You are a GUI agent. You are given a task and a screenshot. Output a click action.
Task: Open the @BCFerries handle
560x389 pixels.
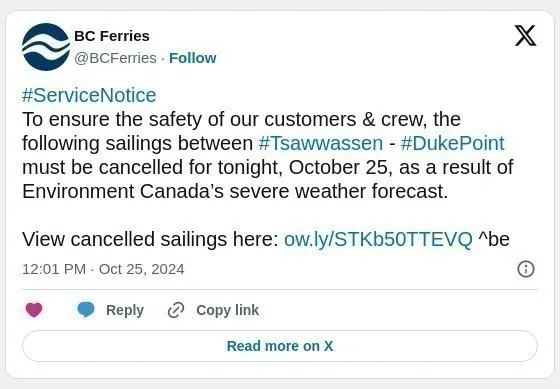click(x=115, y=58)
